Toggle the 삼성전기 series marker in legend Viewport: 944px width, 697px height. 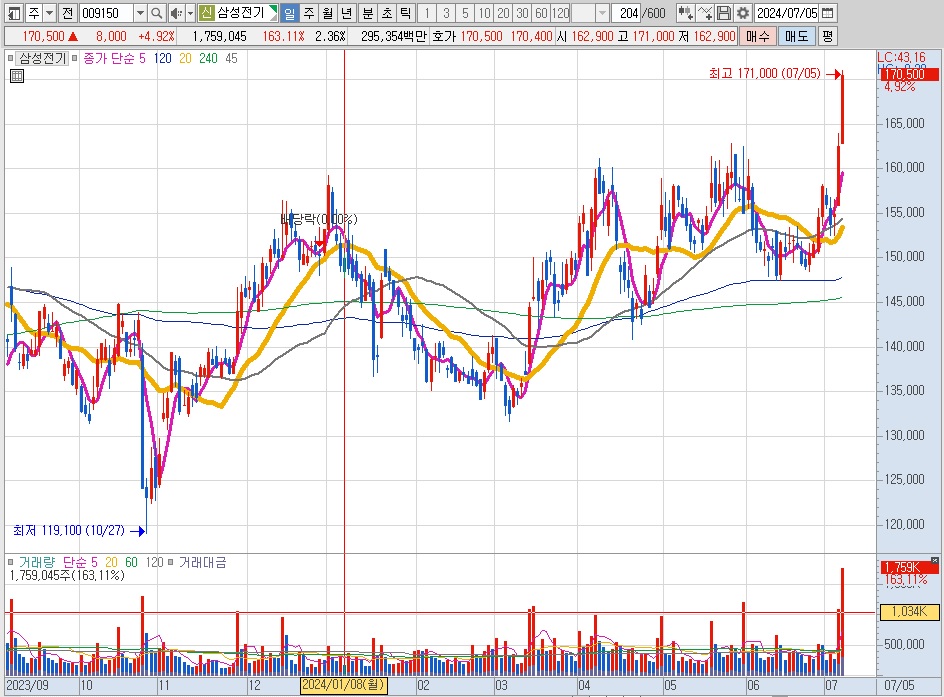coord(10,58)
